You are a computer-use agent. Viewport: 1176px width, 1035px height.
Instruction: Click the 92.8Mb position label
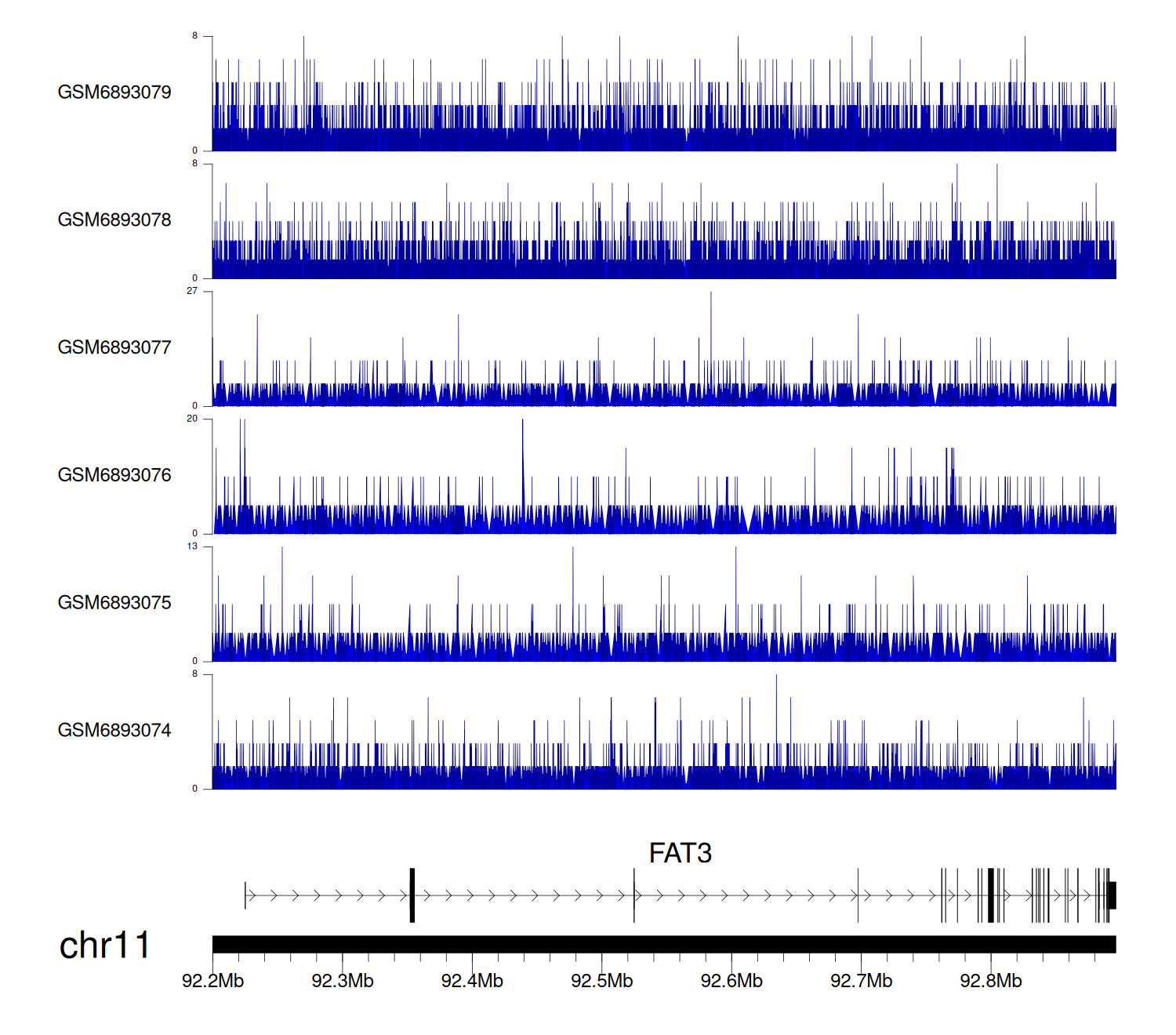coord(991,981)
